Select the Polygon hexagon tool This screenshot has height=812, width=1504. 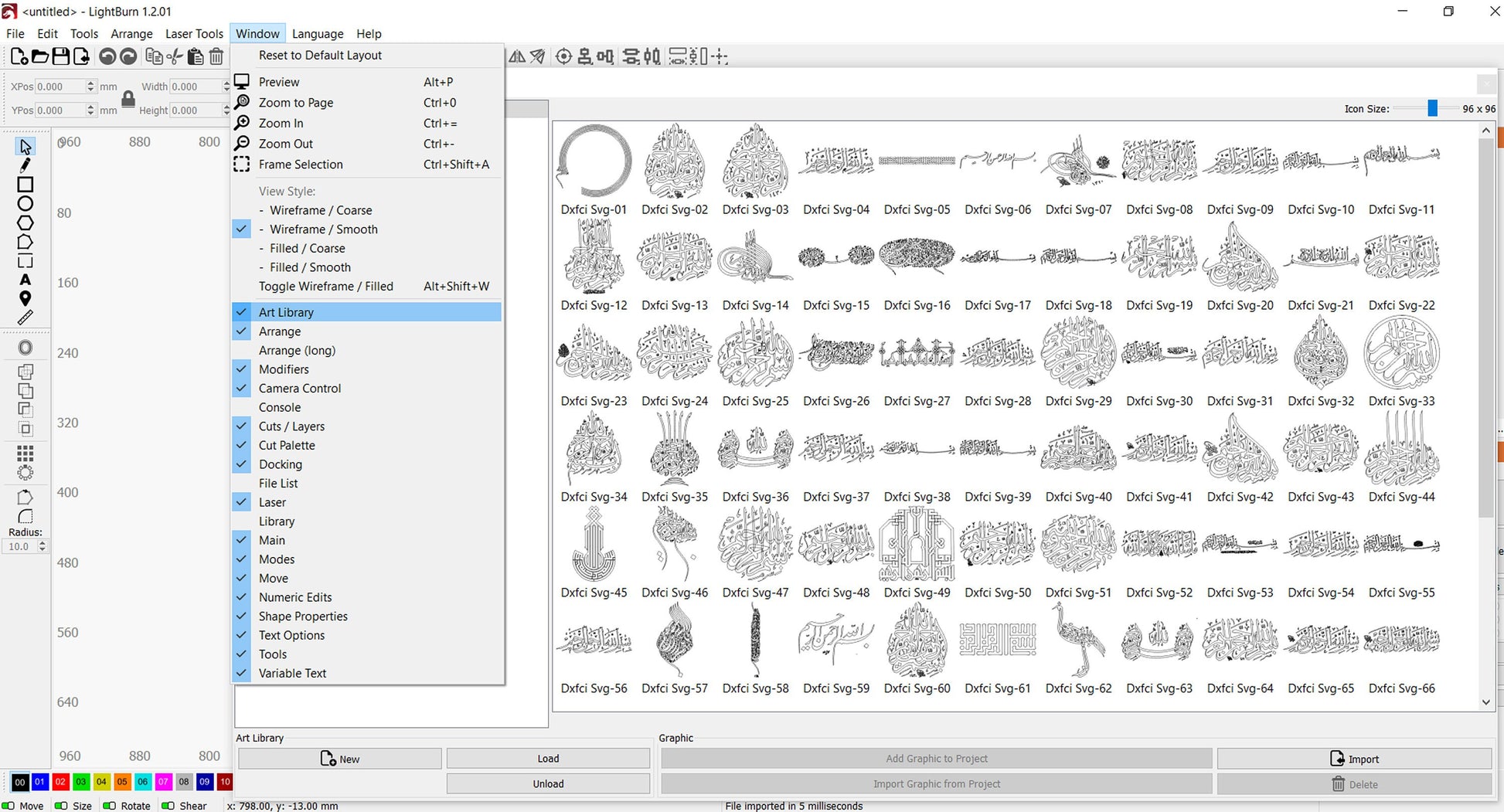click(x=26, y=223)
